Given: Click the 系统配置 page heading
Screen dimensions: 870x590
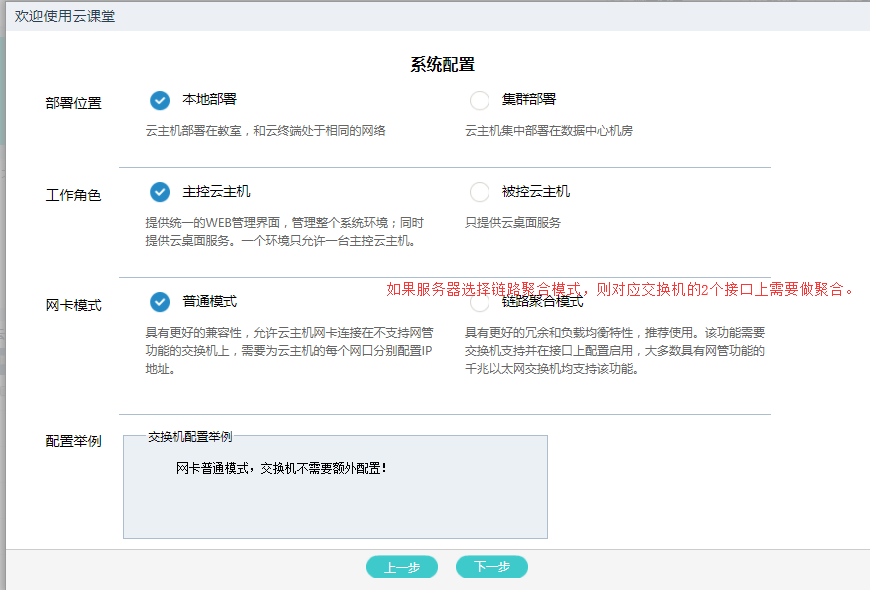Looking at the screenshot, I should [442, 65].
